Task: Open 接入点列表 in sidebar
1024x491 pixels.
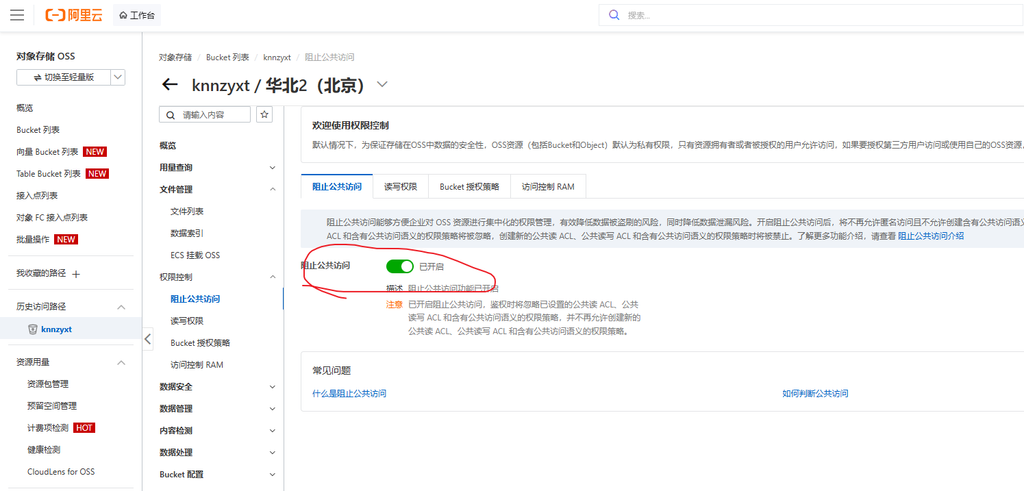Action: tap(37, 195)
